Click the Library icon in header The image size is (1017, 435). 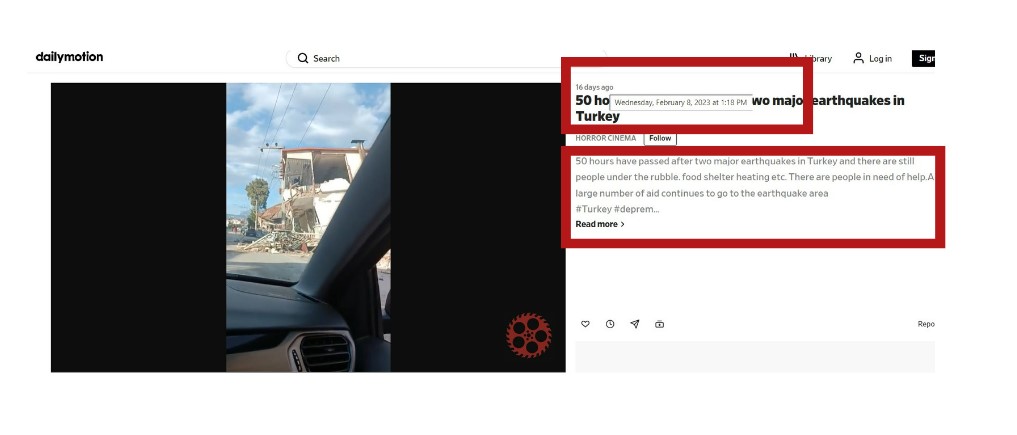[x=794, y=58]
